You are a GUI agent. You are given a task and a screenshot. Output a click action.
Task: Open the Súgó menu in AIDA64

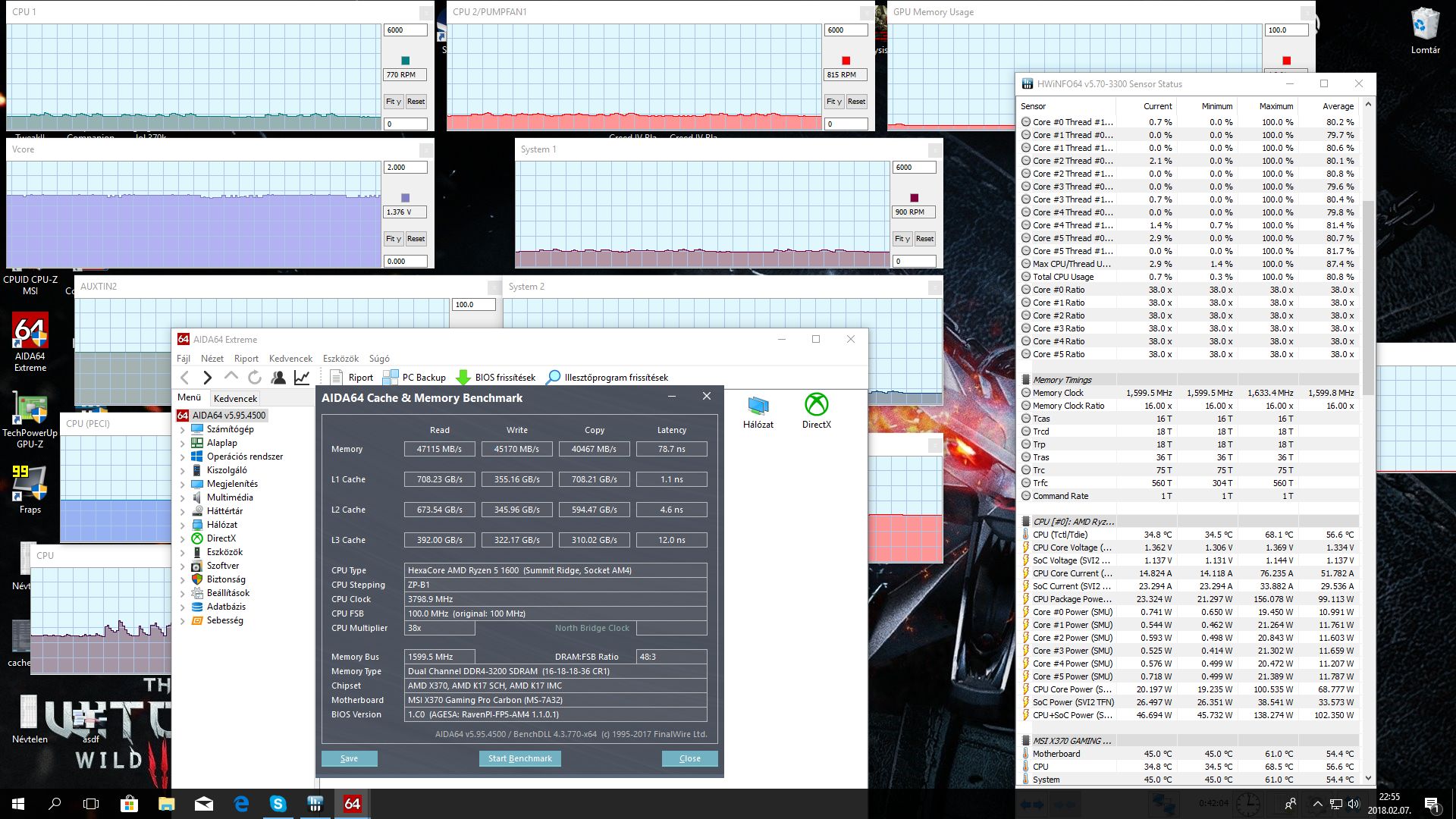[x=379, y=359]
